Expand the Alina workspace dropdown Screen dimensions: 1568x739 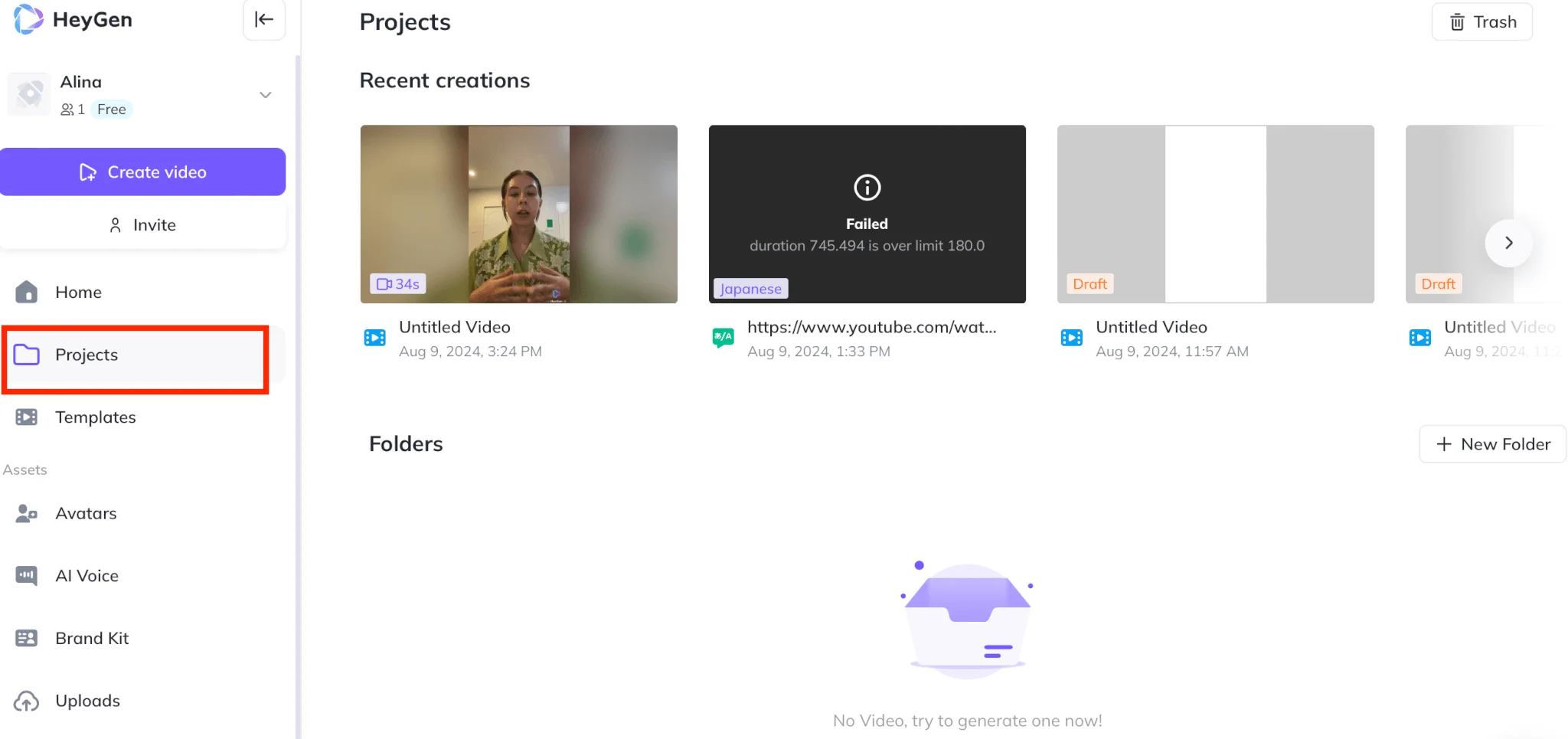click(266, 95)
